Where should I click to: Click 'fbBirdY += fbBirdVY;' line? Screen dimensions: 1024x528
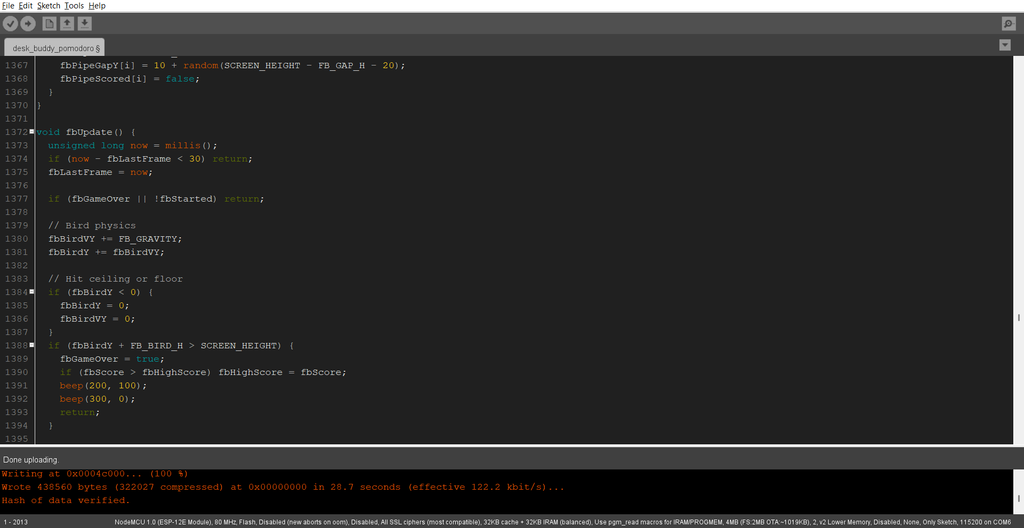pos(106,252)
